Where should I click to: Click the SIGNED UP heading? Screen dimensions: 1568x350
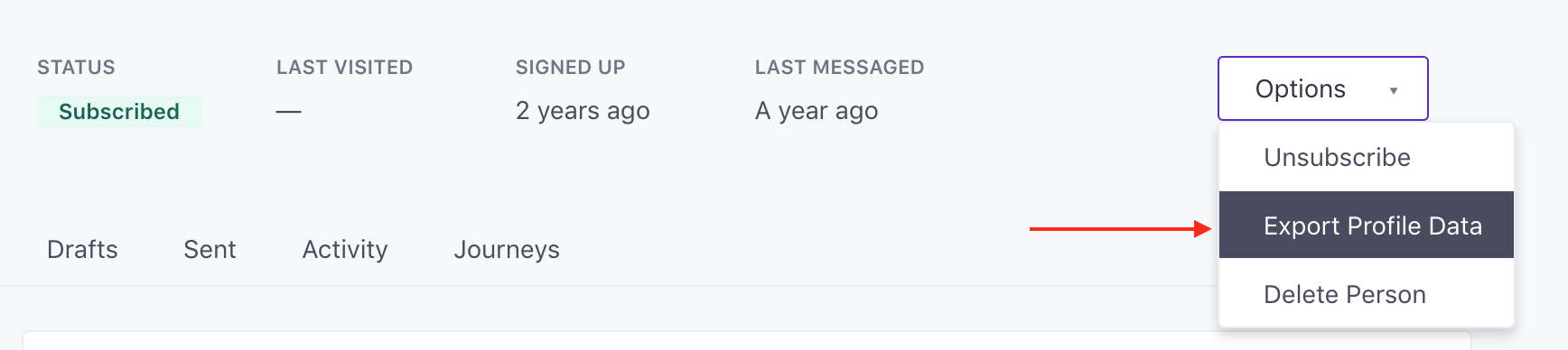(570, 67)
